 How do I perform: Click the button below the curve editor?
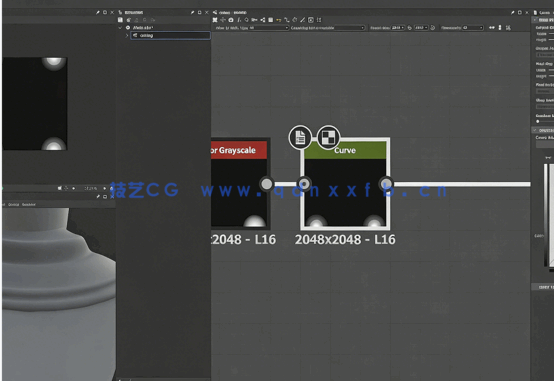(x=543, y=287)
